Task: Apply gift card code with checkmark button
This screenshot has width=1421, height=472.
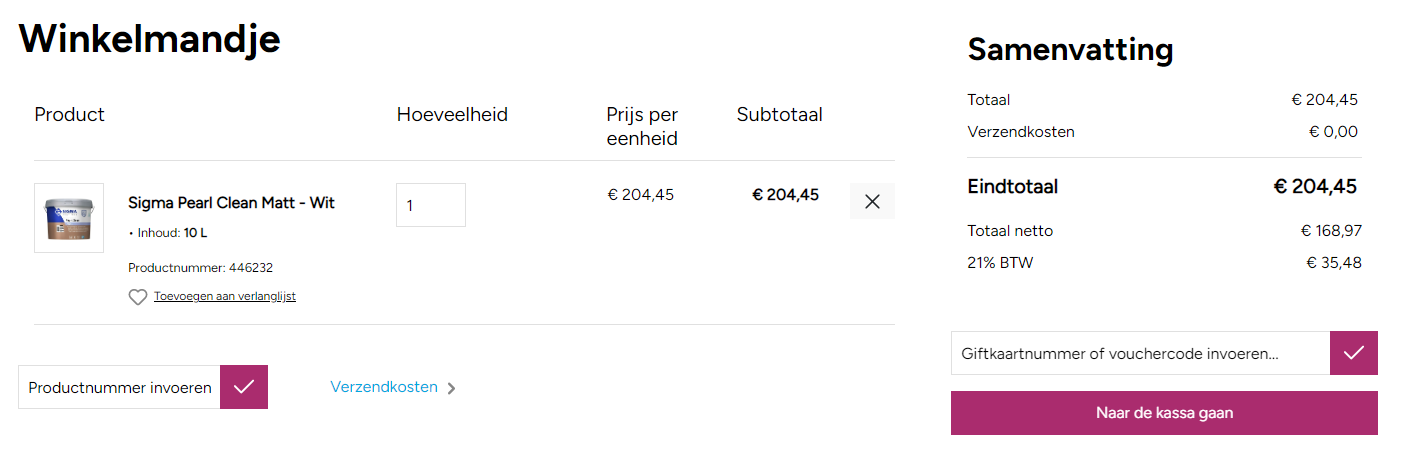Action: coord(1354,353)
